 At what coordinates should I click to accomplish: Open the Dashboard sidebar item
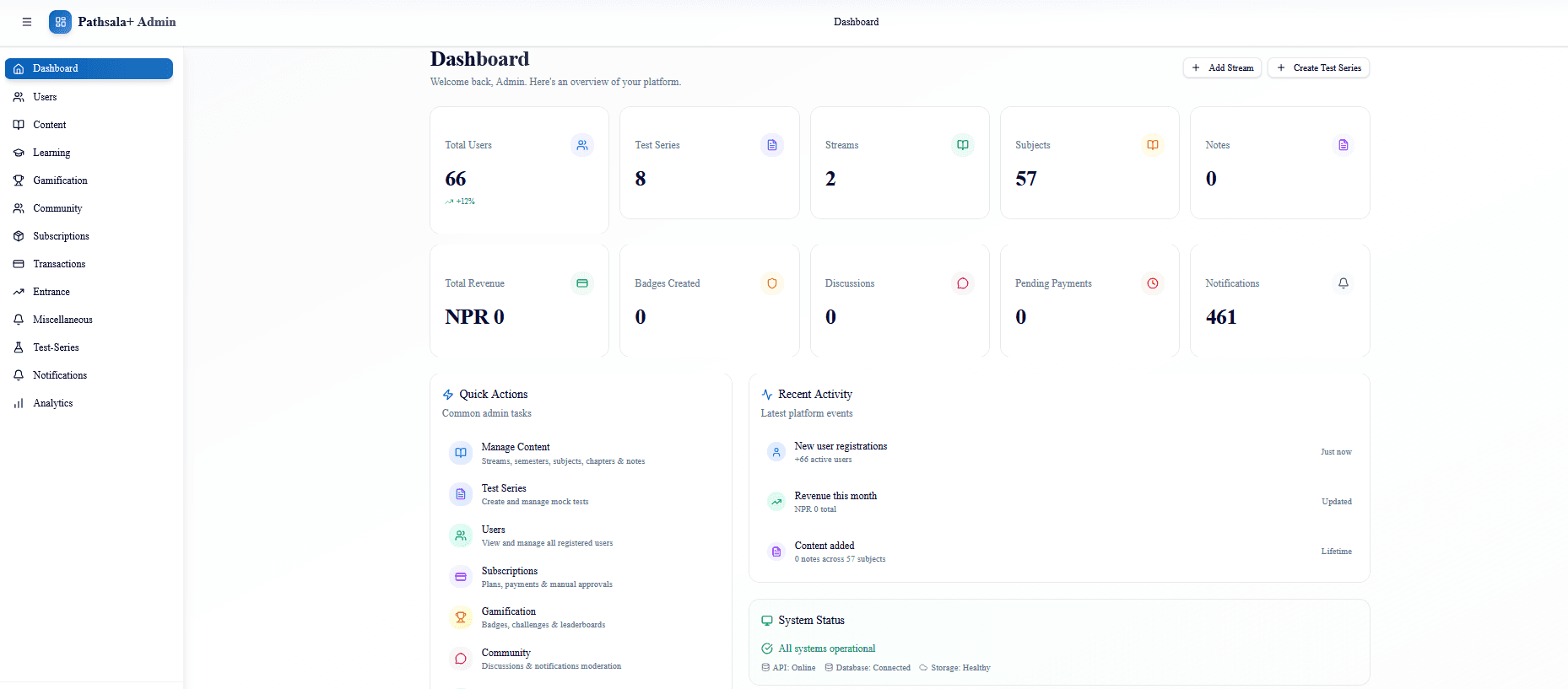(x=89, y=68)
